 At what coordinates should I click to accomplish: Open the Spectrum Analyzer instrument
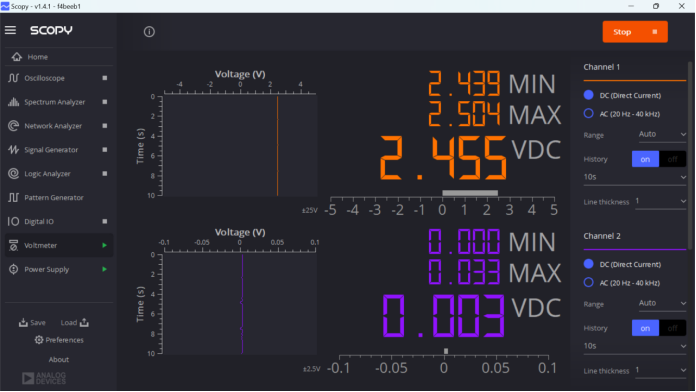(x=59, y=102)
